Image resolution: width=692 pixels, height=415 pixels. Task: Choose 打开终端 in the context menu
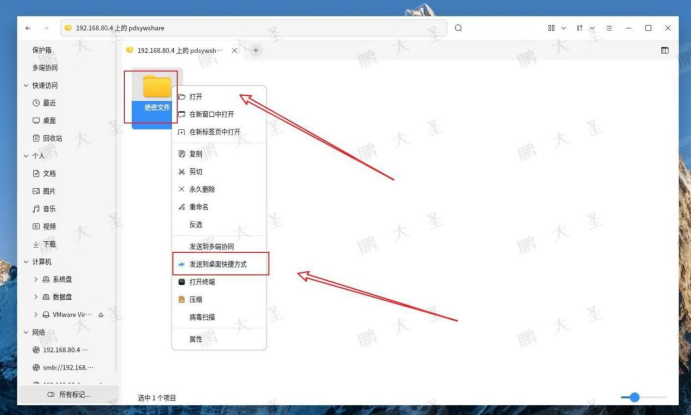pyautogui.click(x=219, y=282)
